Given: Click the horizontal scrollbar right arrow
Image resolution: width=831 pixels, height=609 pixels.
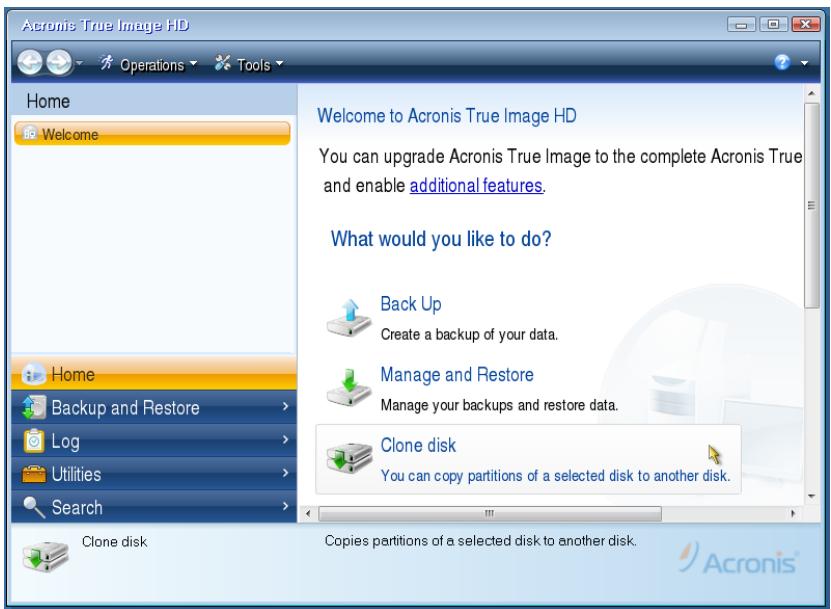Looking at the screenshot, I should [x=793, y=513].
